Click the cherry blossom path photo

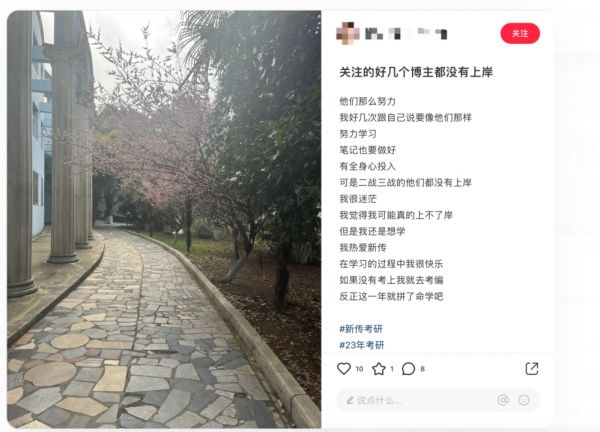[164, 219]
